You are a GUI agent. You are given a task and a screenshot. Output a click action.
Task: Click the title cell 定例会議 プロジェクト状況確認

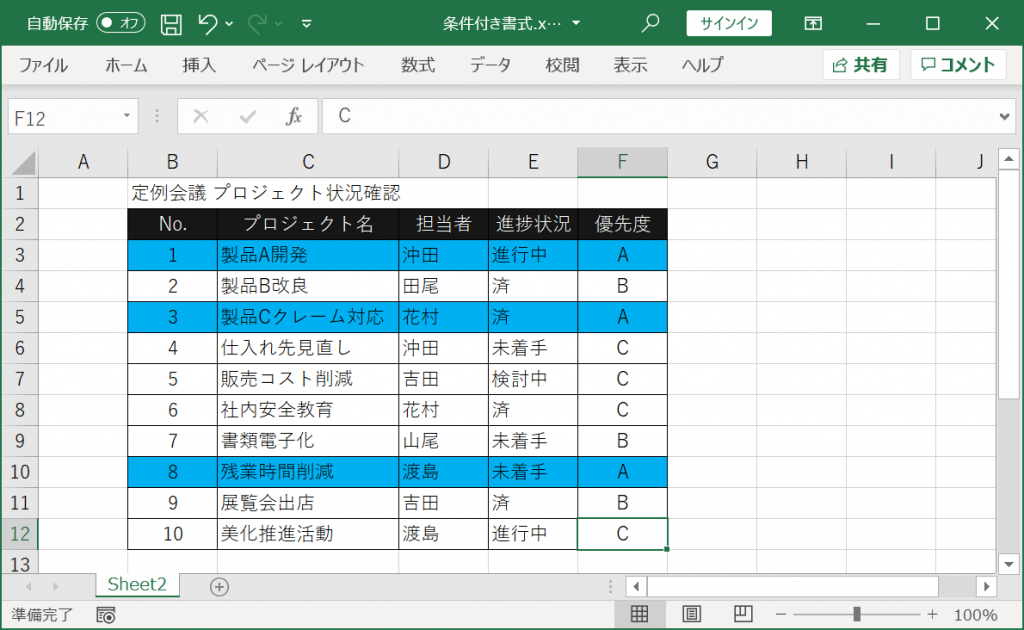point(266,193)
